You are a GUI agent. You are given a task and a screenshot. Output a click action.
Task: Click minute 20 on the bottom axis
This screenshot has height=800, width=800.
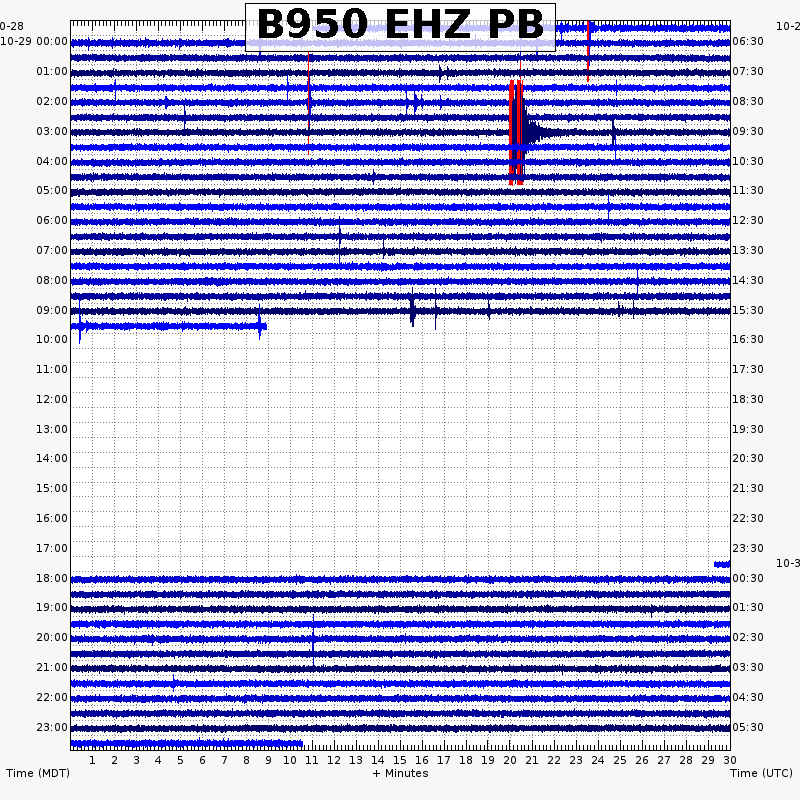pos(510,761)
